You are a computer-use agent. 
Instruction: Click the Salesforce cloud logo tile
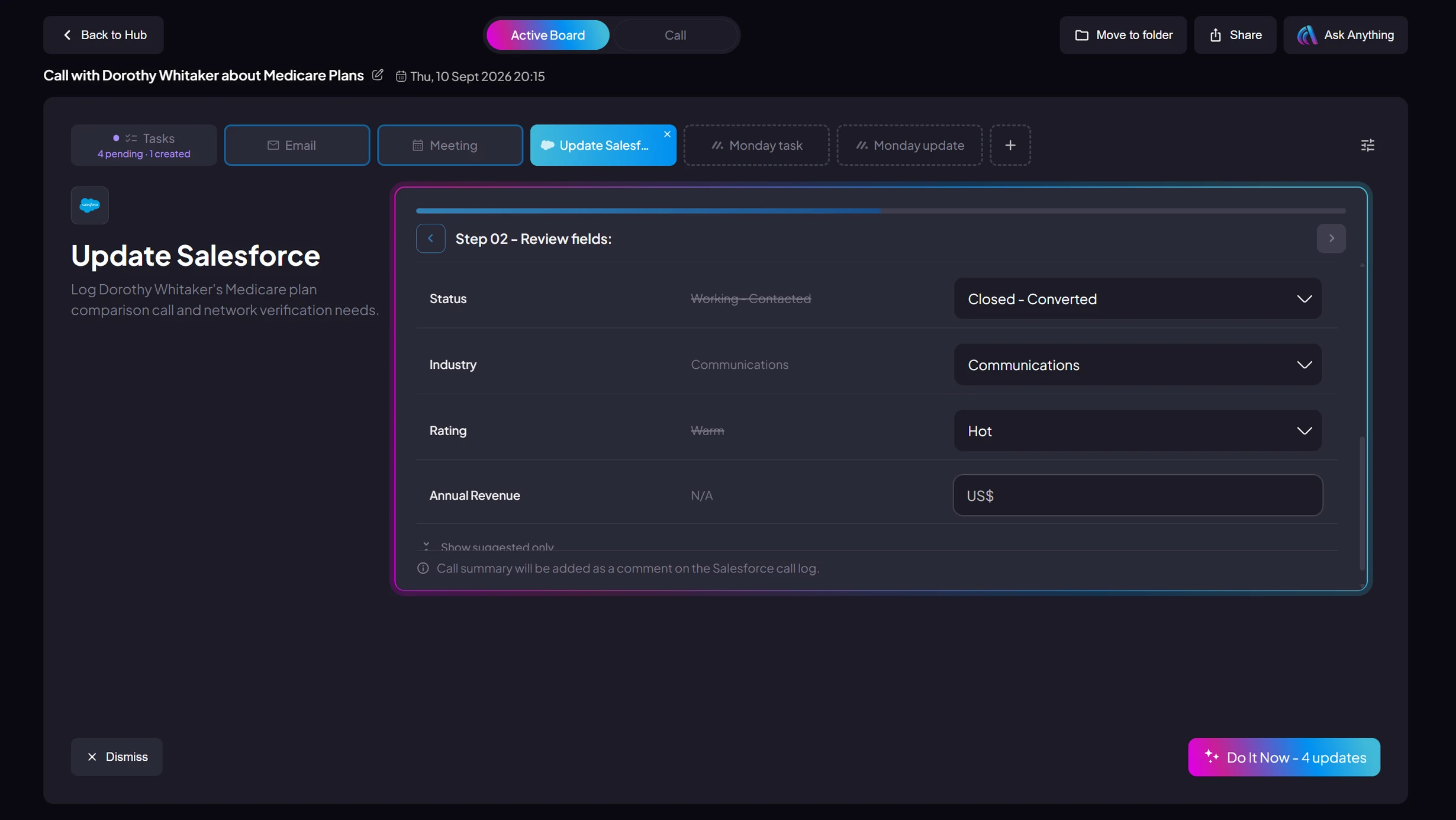pyautogui.click(x=90, y=205)
